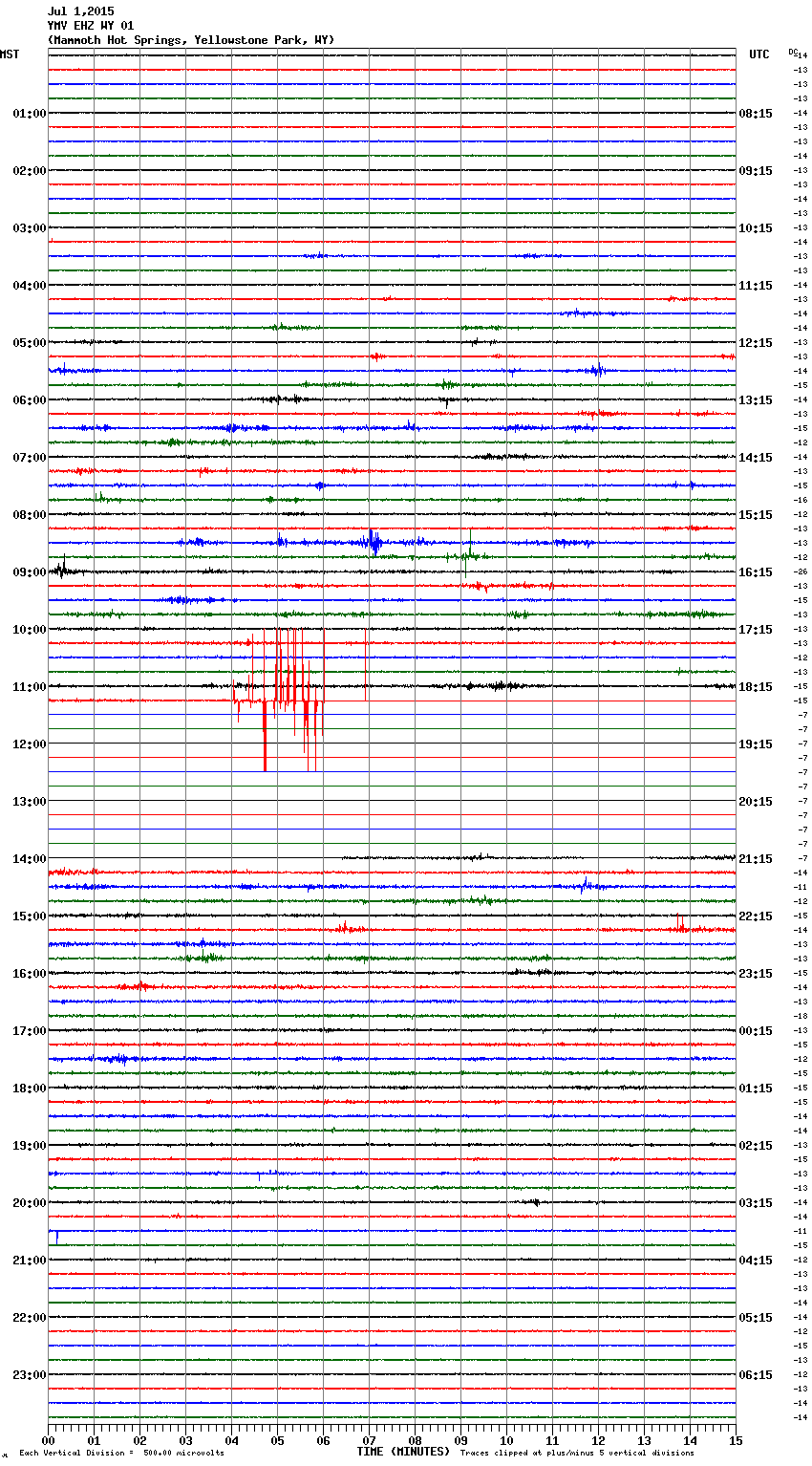
Task: Click the 'Each Vertical Division' scale note
Action: click(x=121, y=1454)
